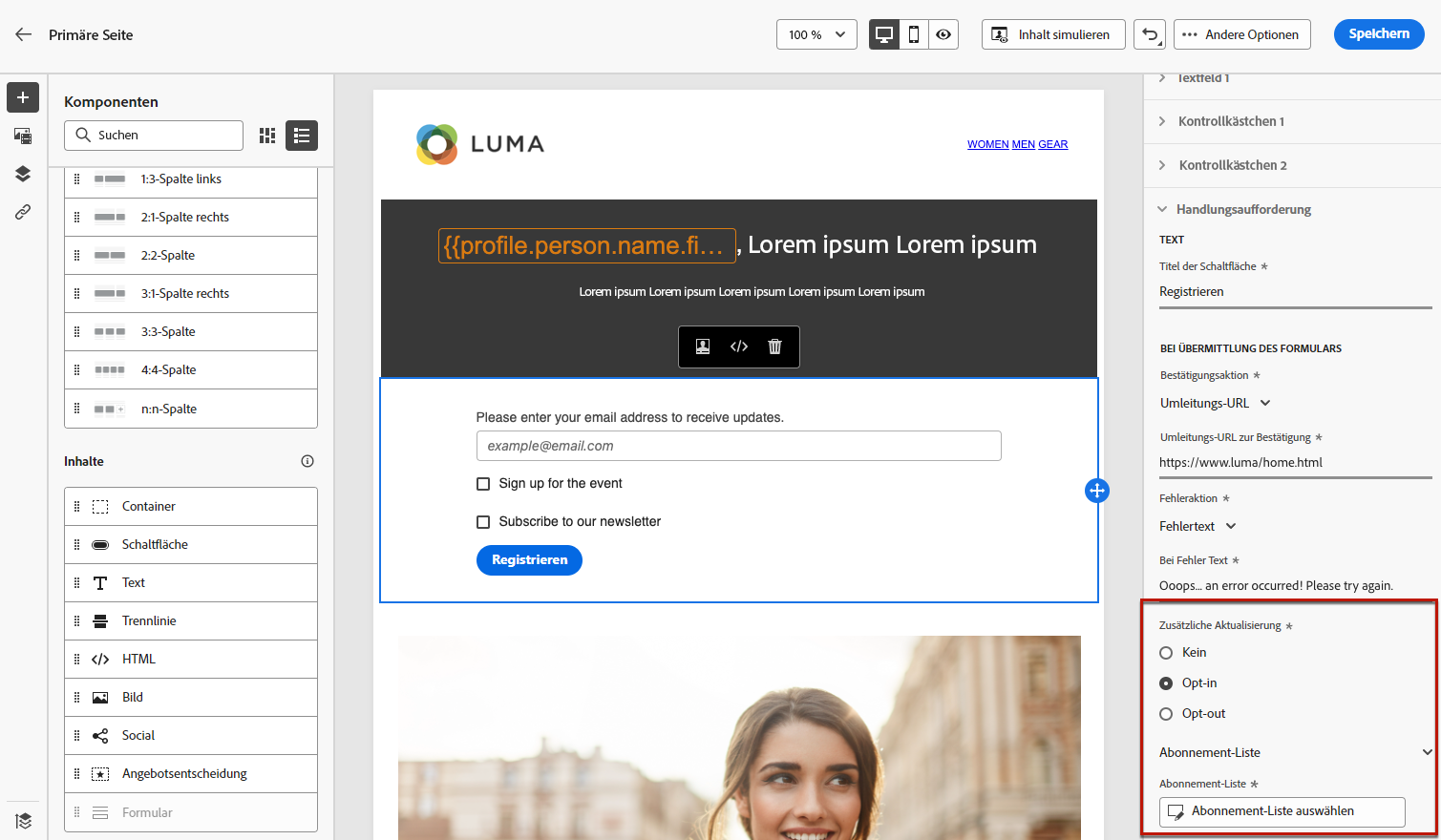The width and height of the screenshot is (1441, 840).
Task: Open the GEAR navigation link
Action: 1053,145
